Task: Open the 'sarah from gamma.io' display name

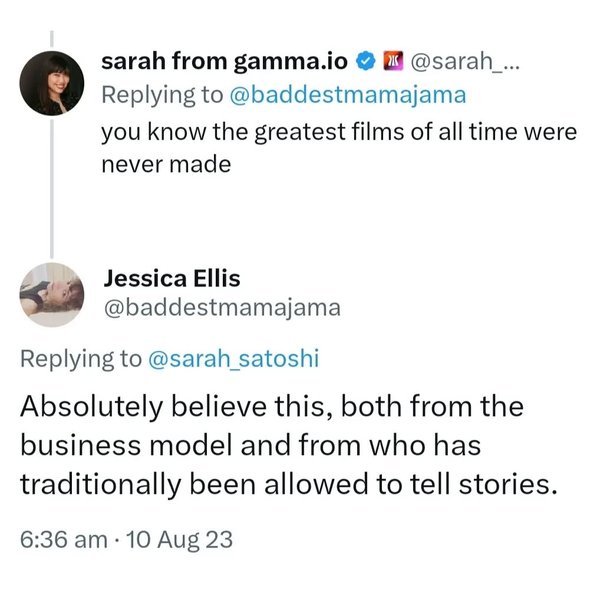Action: pyautogui.click(x=225, y=62)
